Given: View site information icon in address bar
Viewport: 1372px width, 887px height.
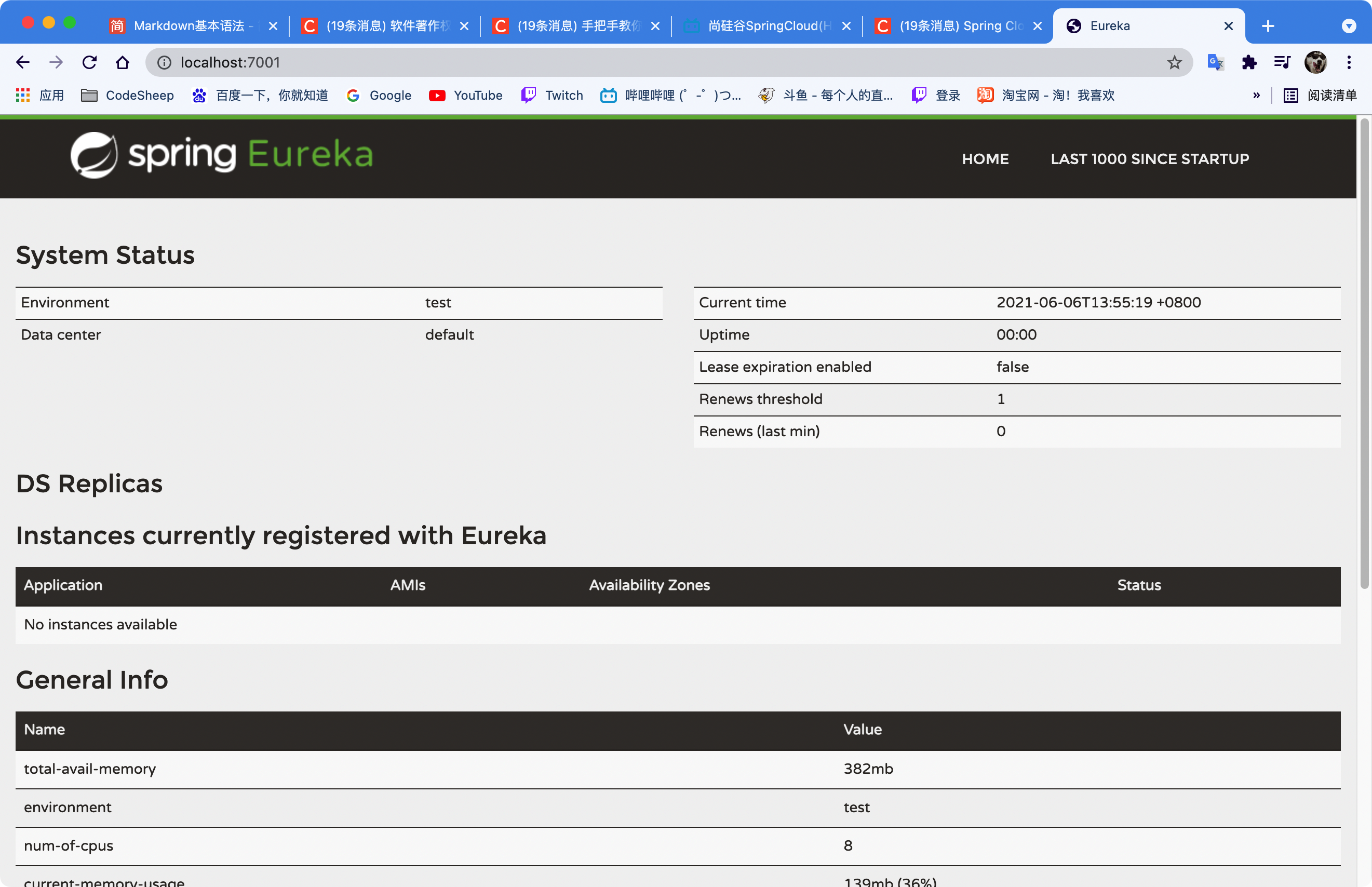Looking at the screenshot, I should click(164, 62).
